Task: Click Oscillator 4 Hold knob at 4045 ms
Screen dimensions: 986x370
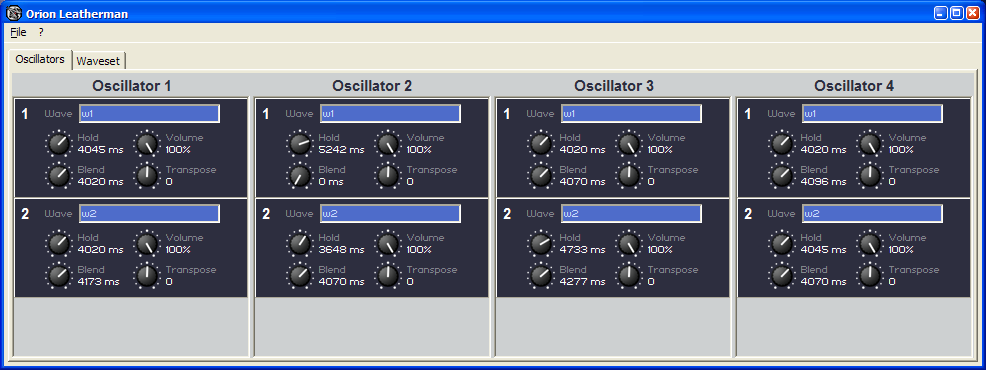Action: point(782,244)
